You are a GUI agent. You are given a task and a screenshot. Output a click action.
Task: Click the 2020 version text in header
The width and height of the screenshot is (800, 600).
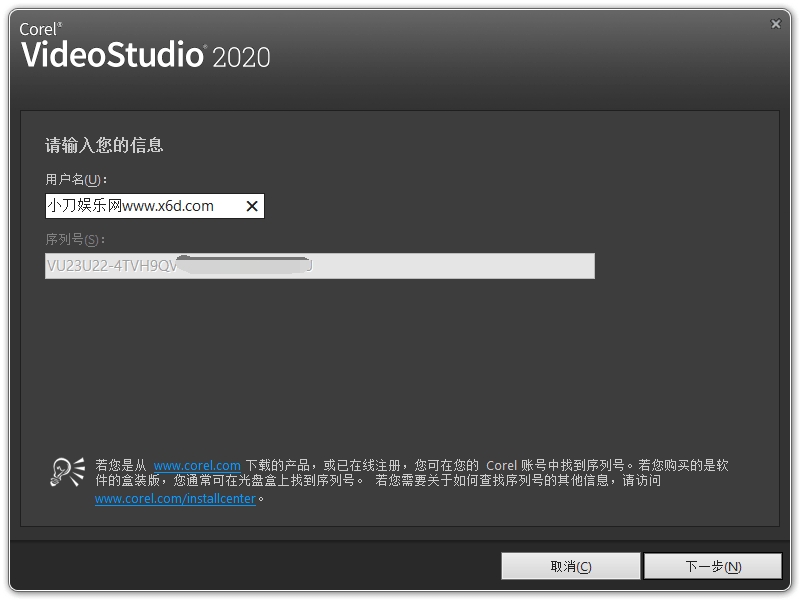241,57
